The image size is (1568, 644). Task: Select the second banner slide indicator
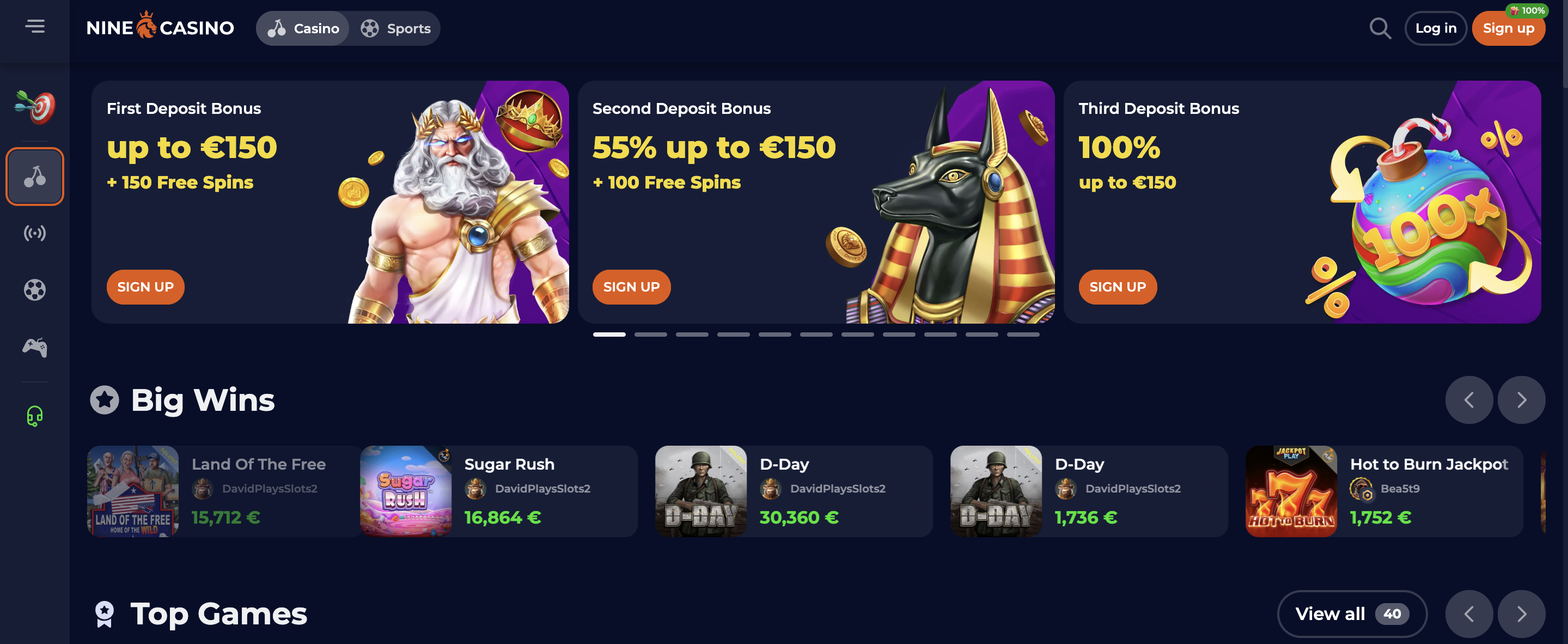point(650,334)
